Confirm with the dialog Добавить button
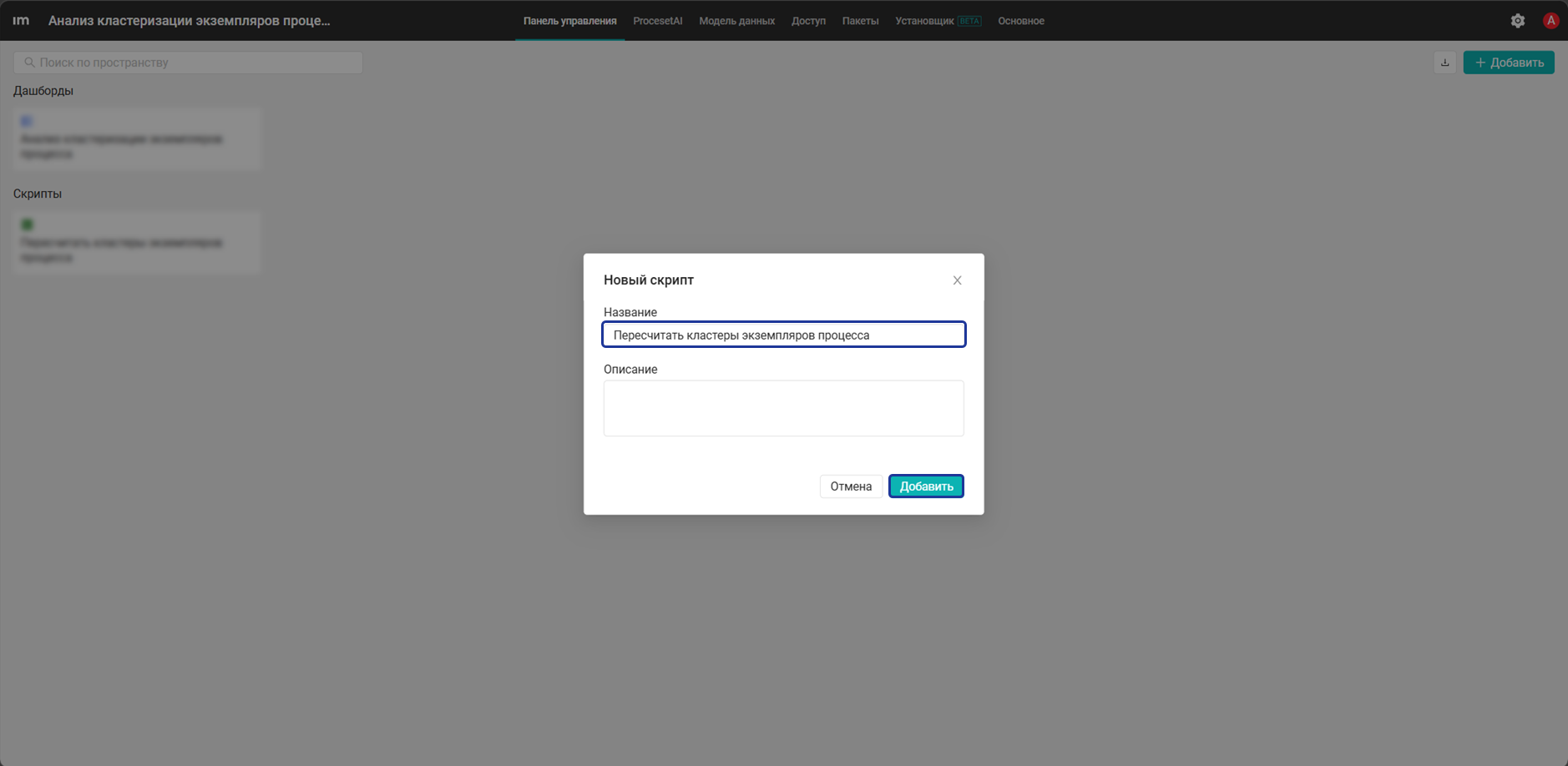 pos(926,486)
